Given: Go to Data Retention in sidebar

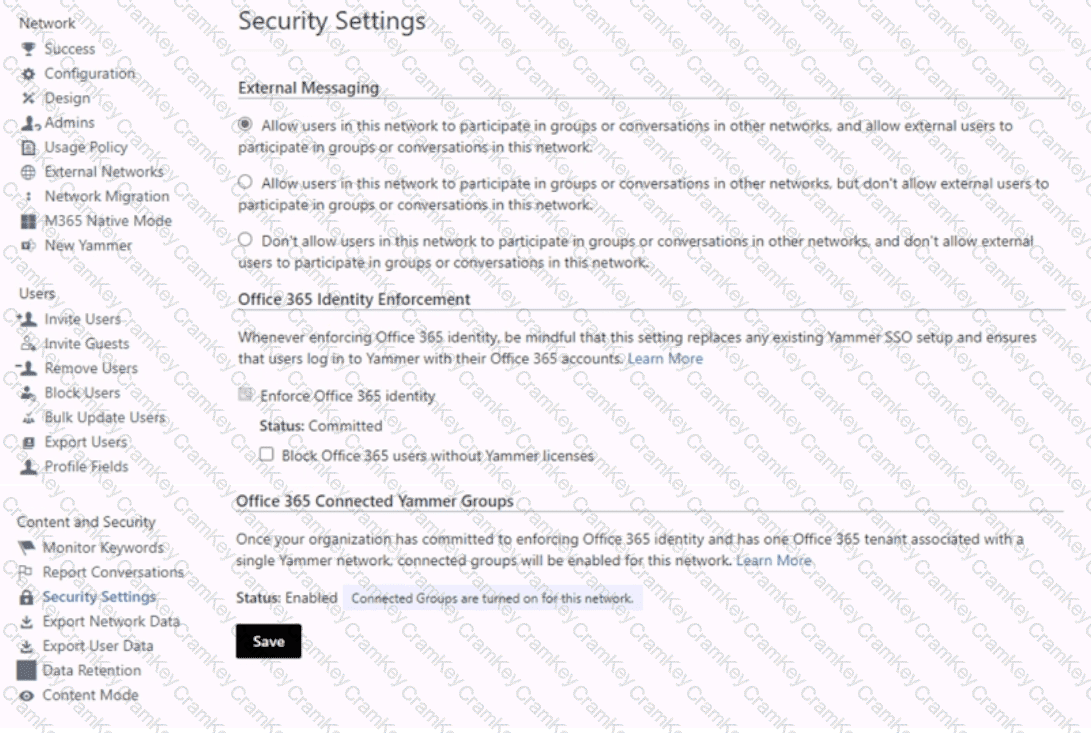Looking at the screenshot, I should click(91, 670).
